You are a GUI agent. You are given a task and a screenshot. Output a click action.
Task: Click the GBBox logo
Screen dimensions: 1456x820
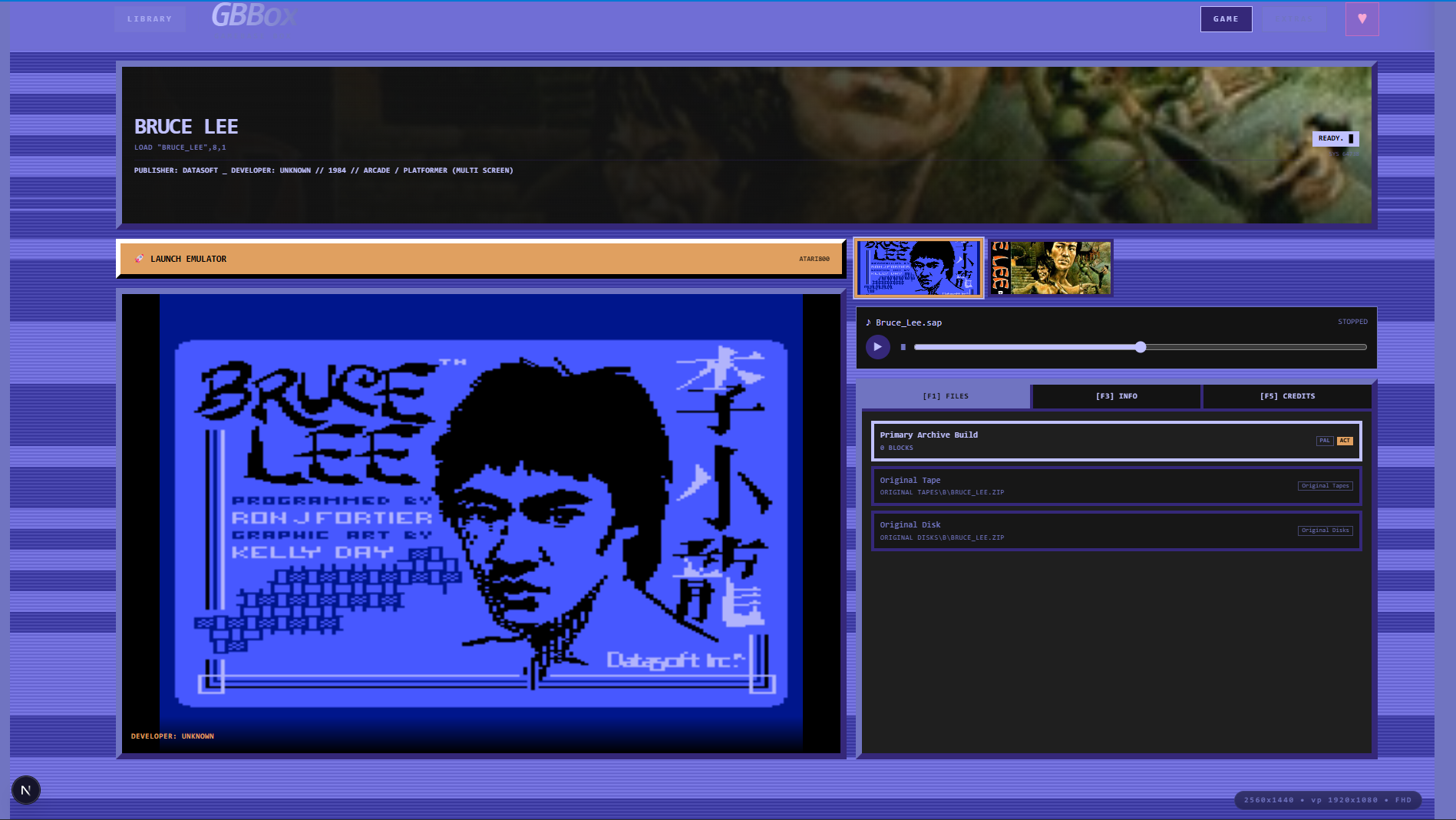[x=253, y=15]
